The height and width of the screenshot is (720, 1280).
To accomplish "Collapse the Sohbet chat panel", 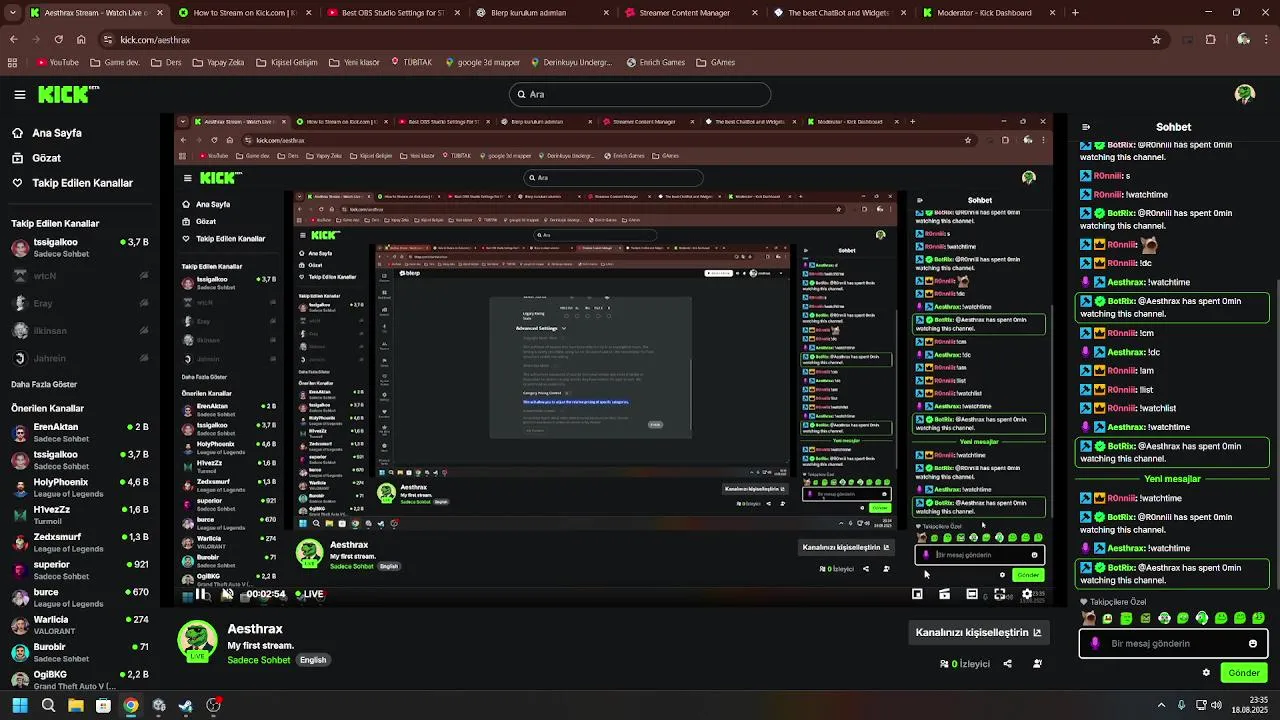I will [1086, 127].
